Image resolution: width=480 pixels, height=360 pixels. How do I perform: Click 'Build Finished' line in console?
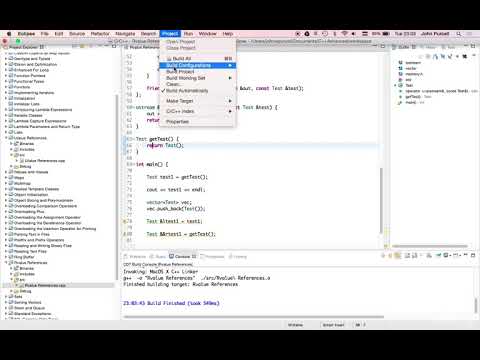tap(171, 303)
